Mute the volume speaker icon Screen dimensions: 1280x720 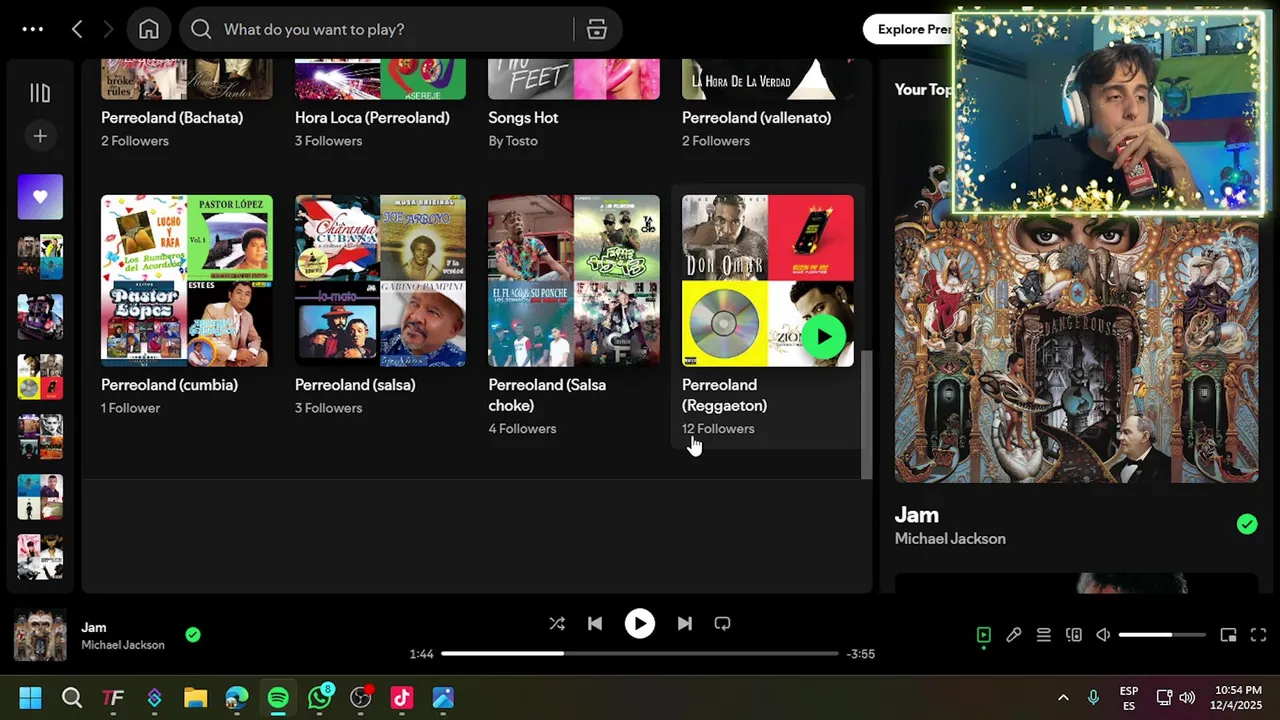pyautogui.click(x=1103, y=635)
